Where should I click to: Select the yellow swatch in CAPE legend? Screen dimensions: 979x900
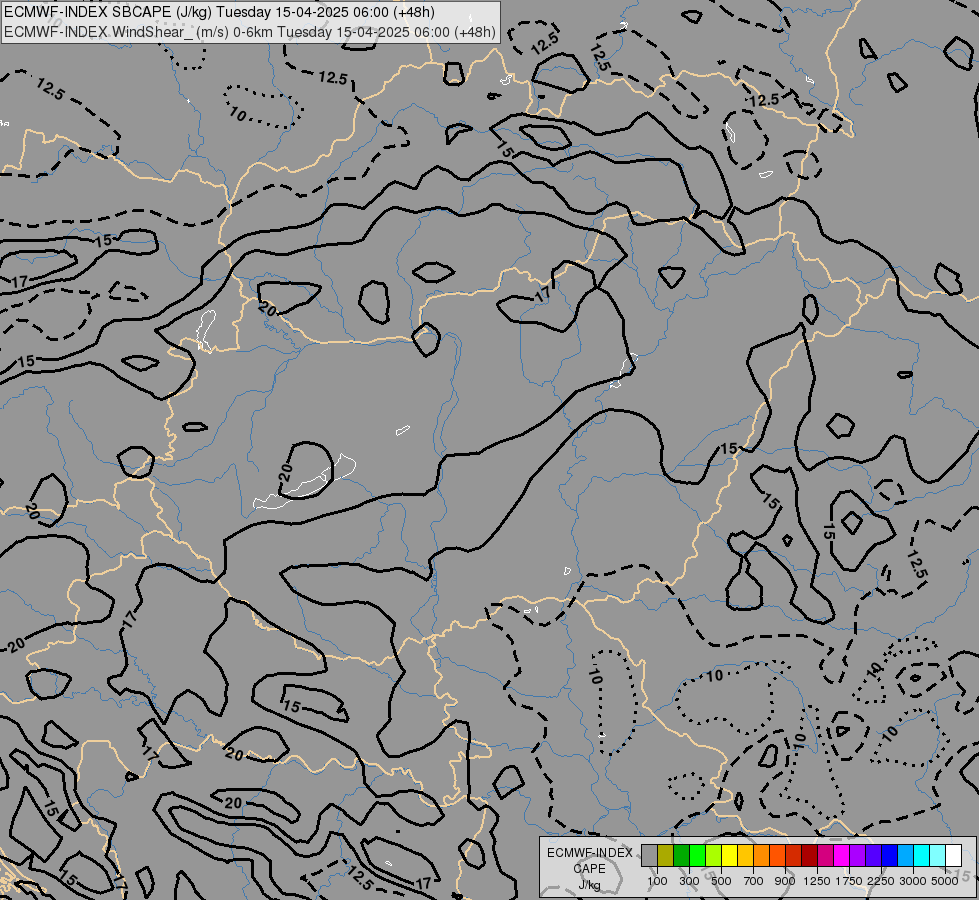click(x=729, y=855)
